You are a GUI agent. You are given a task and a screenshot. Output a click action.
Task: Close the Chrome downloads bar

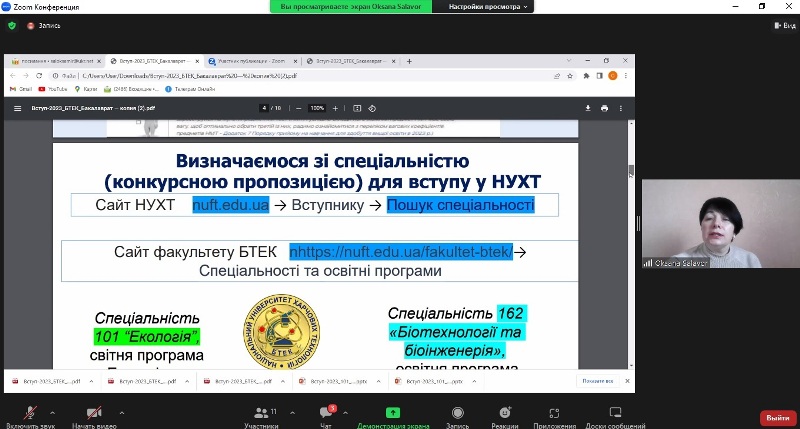coord(627,381)
